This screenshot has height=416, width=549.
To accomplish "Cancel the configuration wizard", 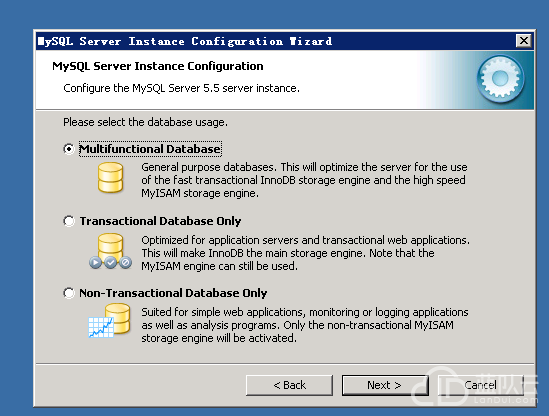I will tap(481, 386).
